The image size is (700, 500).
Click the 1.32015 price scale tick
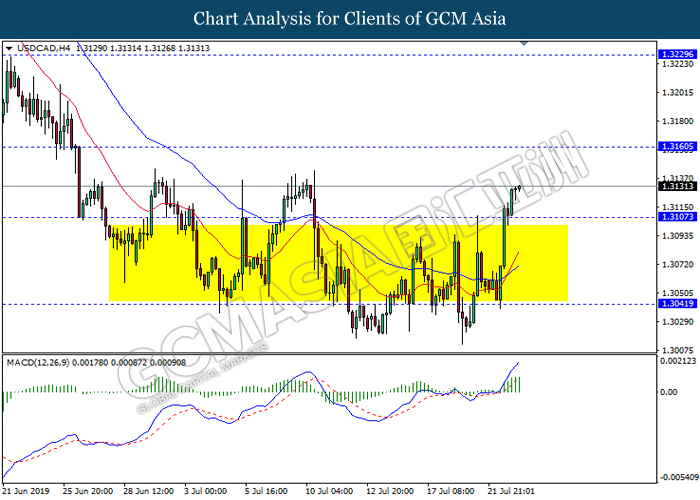point(677,92)
